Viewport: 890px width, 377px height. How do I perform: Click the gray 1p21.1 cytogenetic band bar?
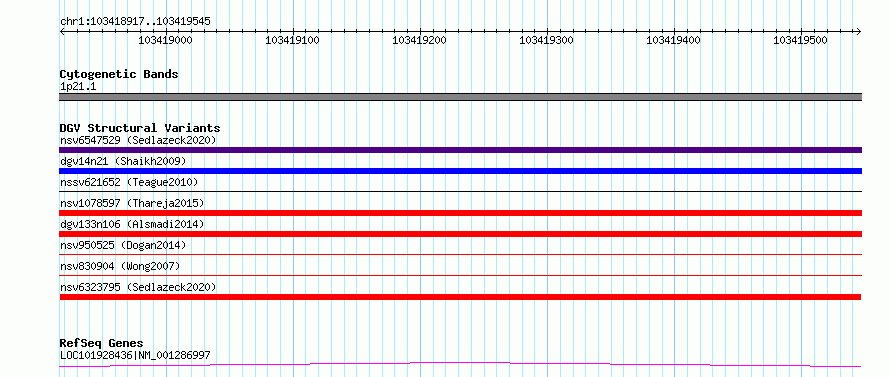(460, 97)
